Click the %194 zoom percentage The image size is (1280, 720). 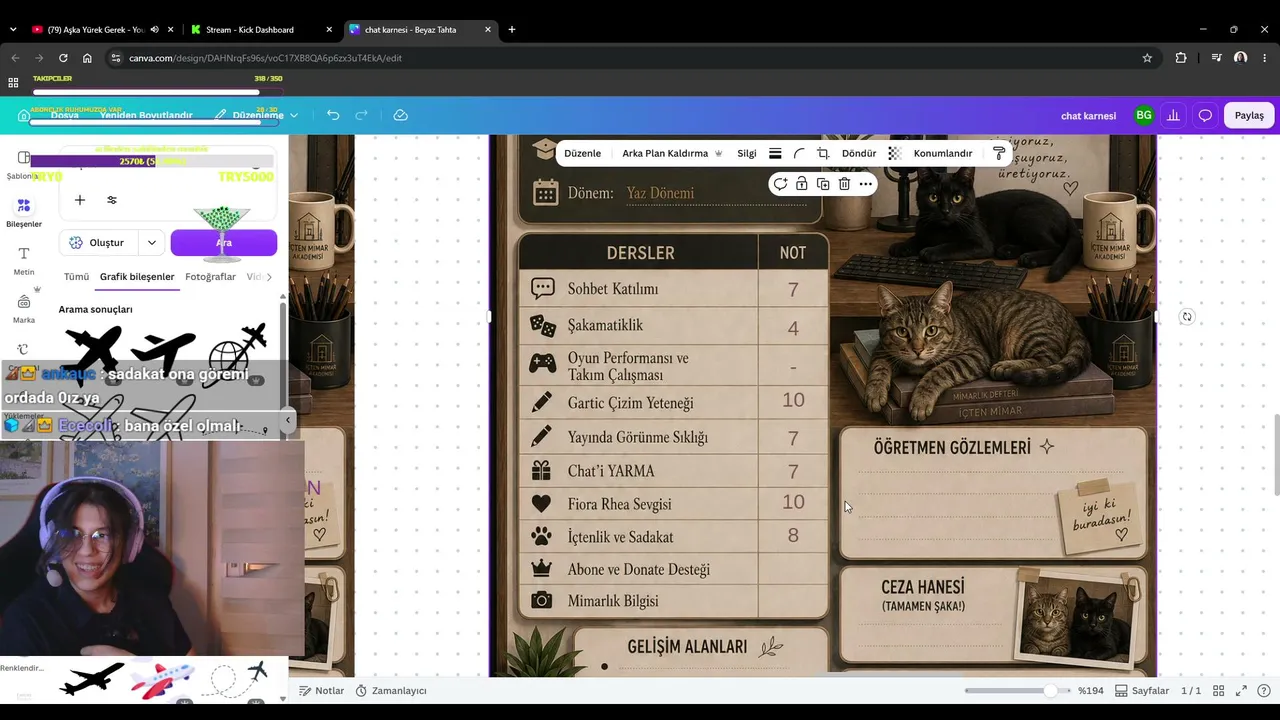[x=1089, y=691]
